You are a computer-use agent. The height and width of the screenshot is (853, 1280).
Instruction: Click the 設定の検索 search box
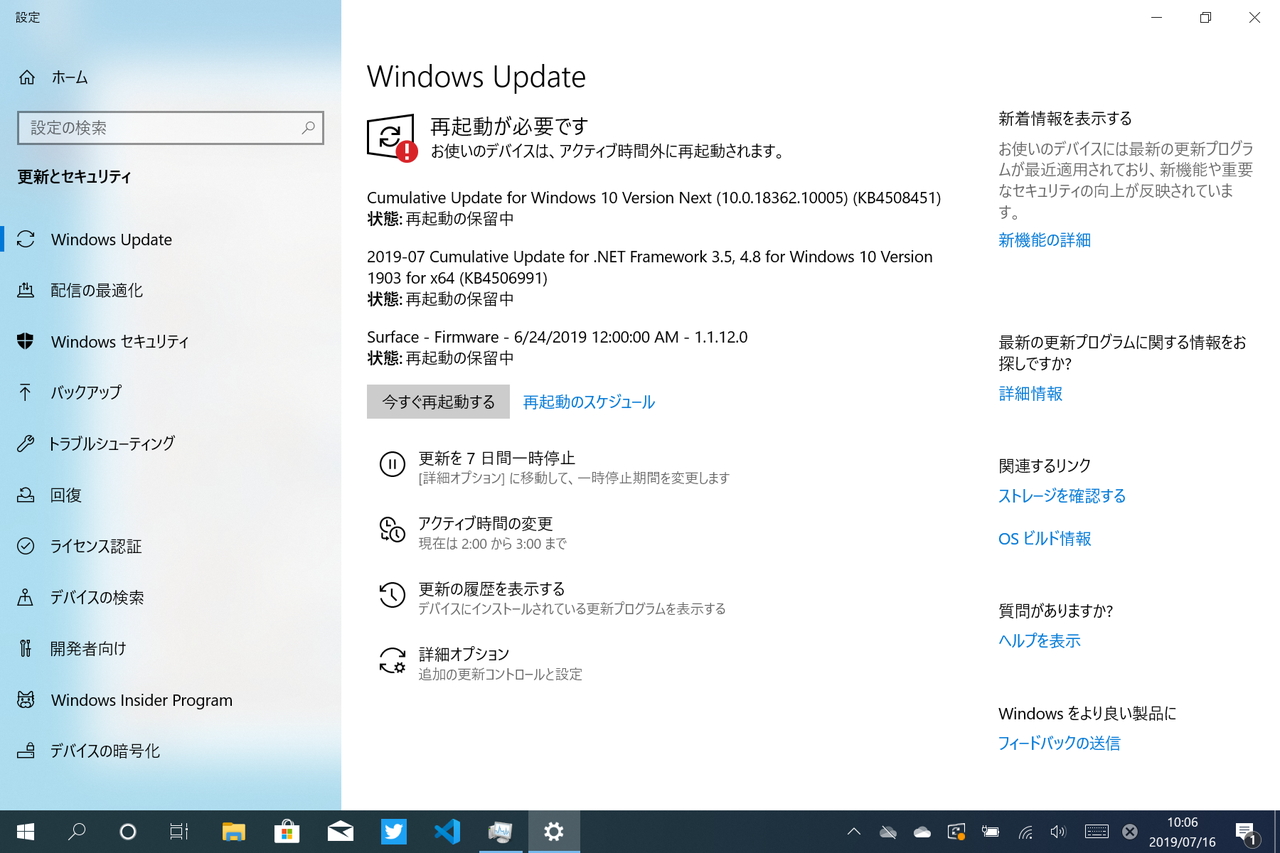coord(170,128)
